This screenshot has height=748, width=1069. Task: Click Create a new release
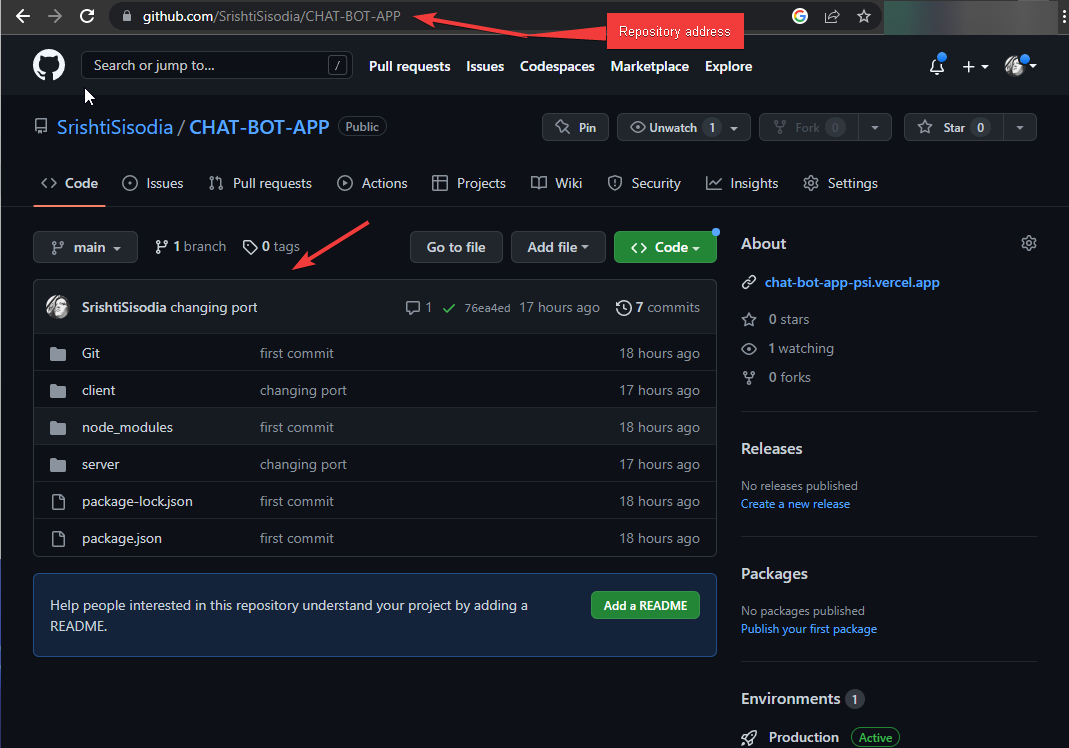click(795, 504)
